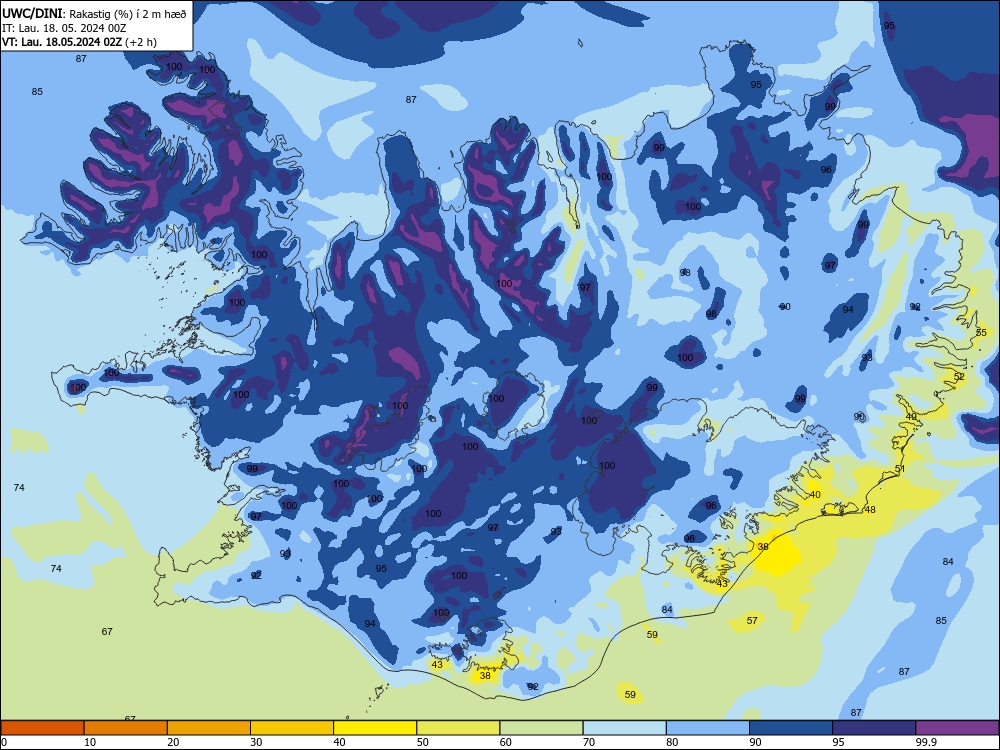Click the '10' legend scale label
This screenshot has height=750, width=1000.
(x=90, y=742)
